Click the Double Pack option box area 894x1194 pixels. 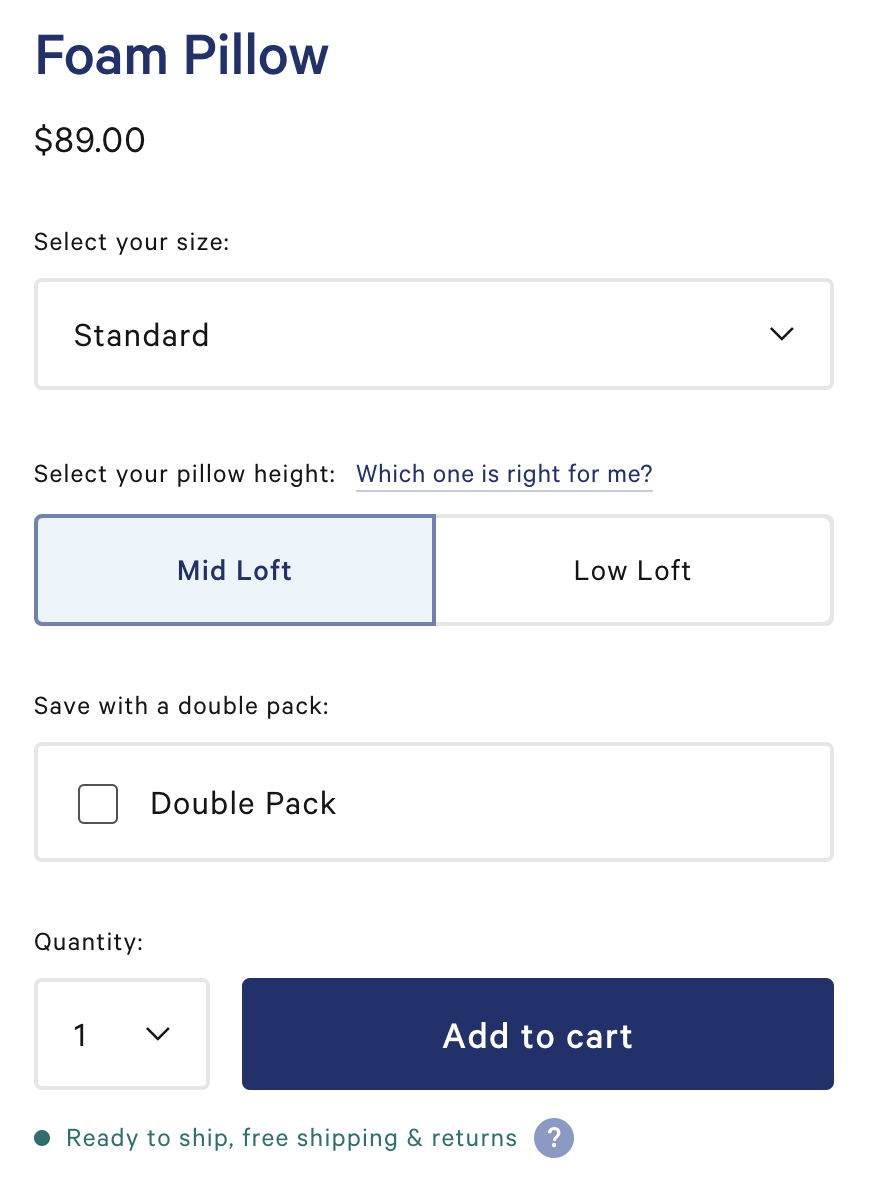pyautogui.click(x=580, y=803)
